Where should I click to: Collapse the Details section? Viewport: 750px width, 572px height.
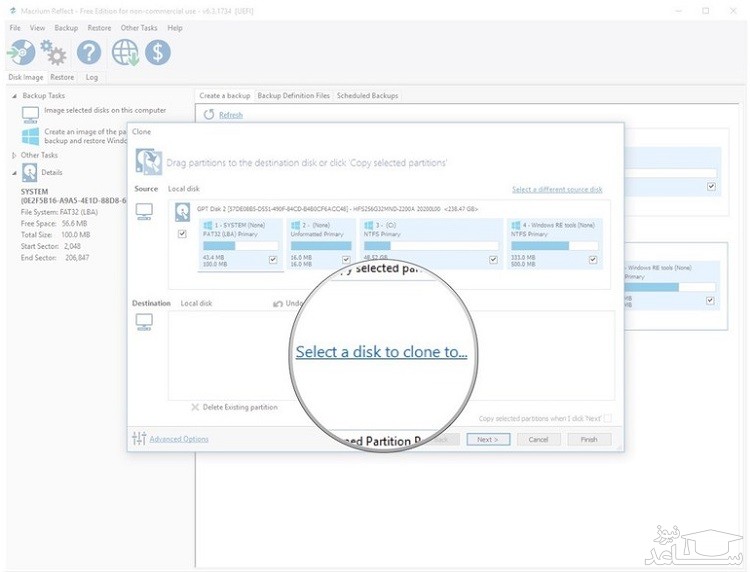point(14,172)
